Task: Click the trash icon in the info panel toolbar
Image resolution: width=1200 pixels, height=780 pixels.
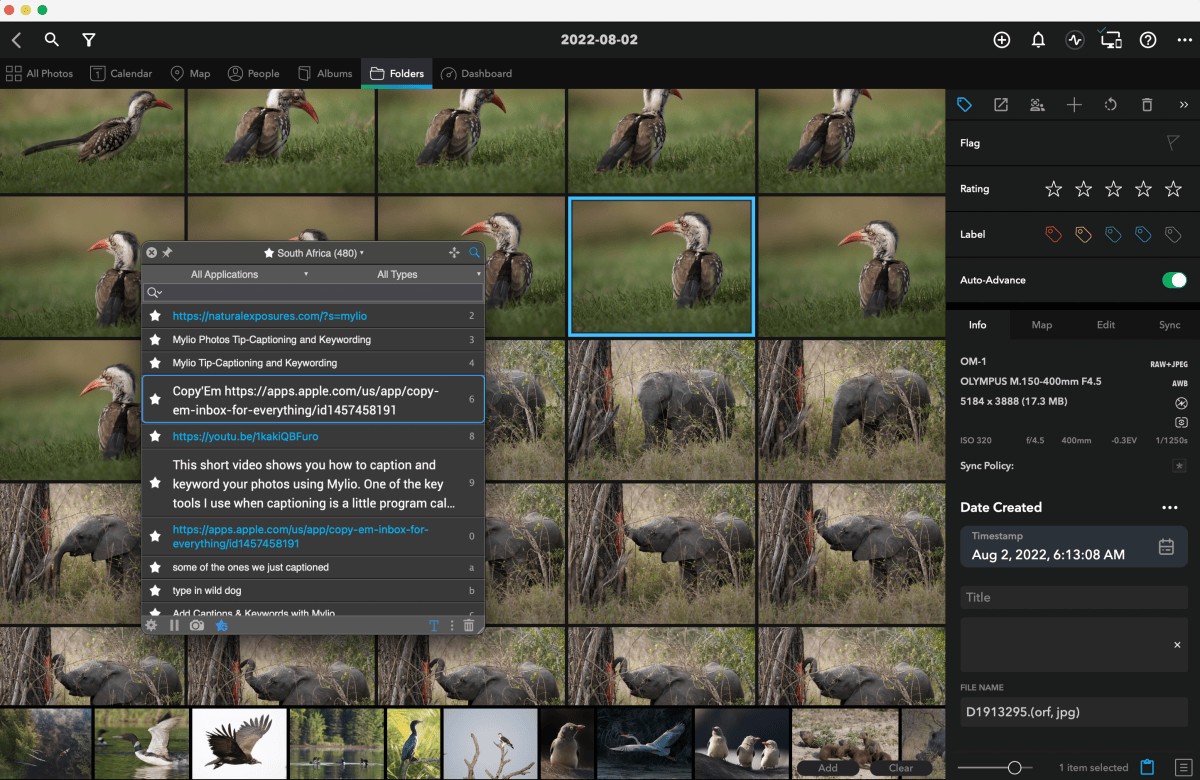Action: [1147, 105]
